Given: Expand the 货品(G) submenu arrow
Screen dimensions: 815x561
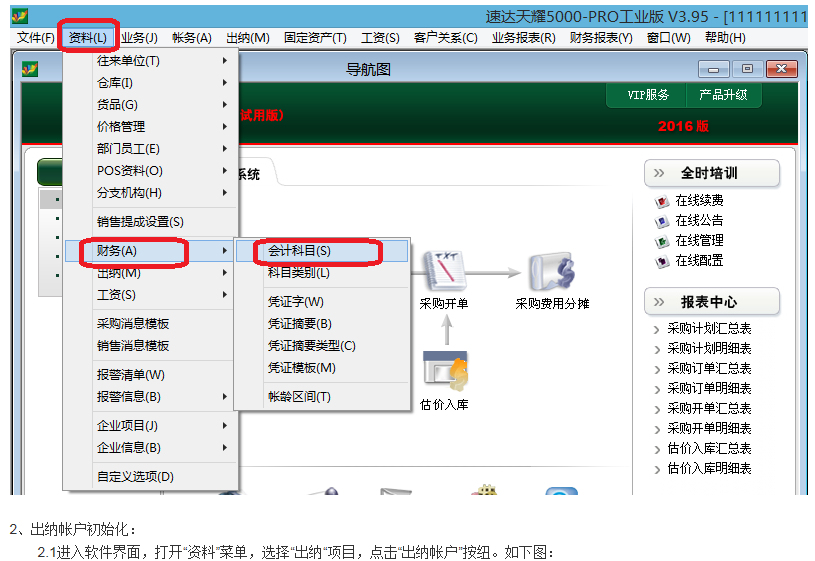Looking at the screenshot, I should pyautogui.click(x=225, y=105).
